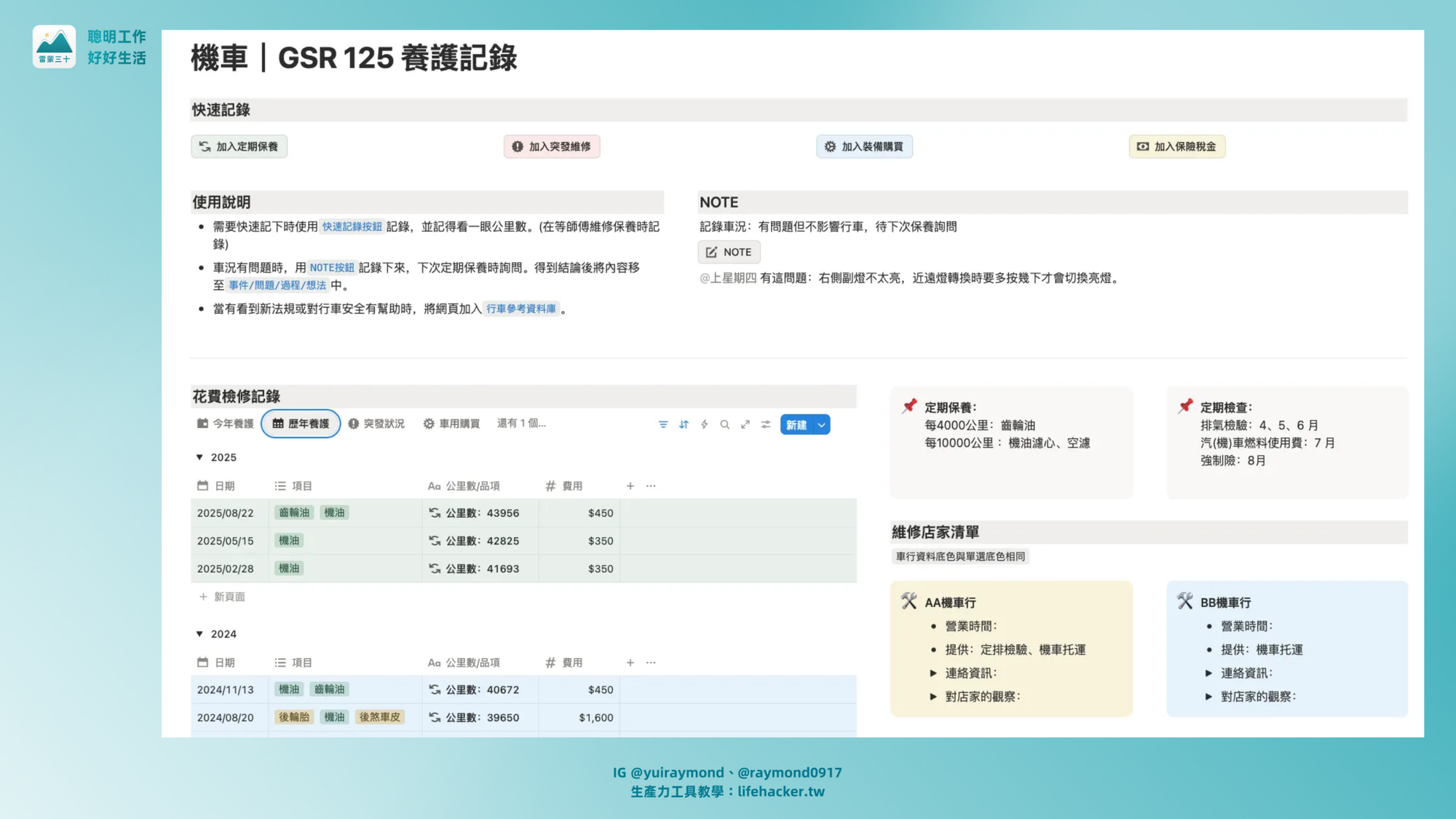Open view settings sliders icon
Screen dimensions: 1456x819
[766, 424]
